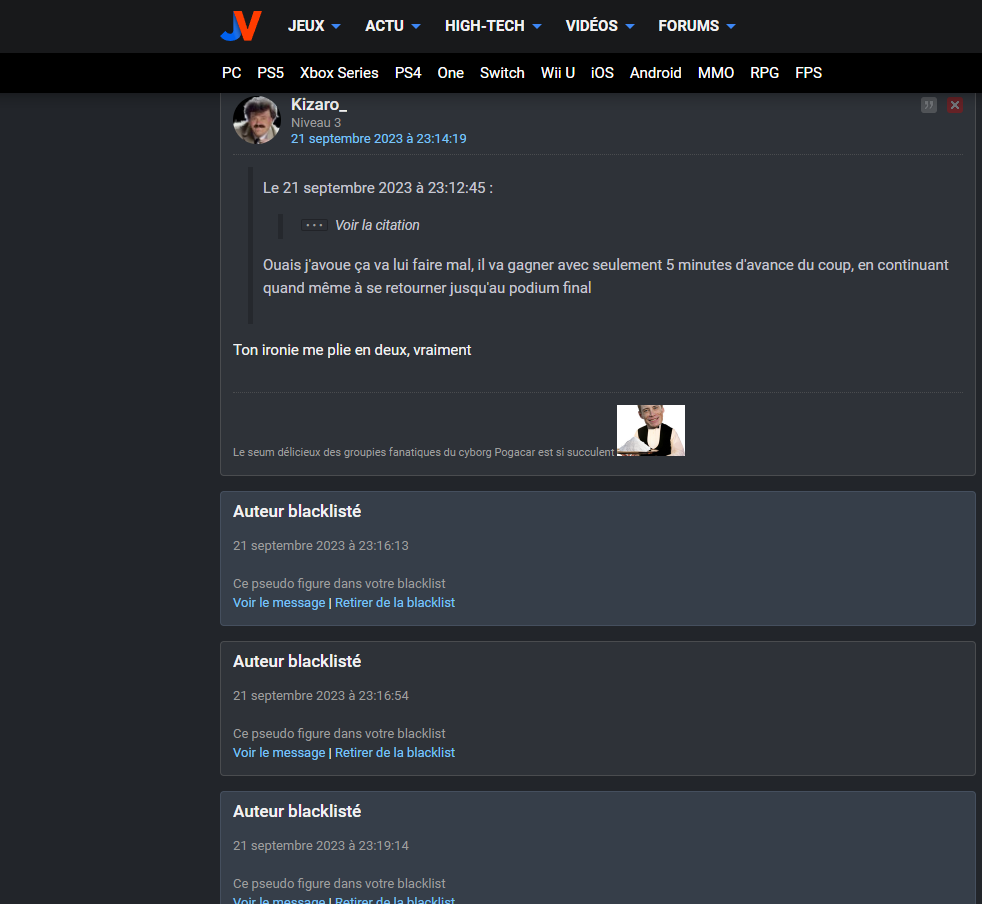Image resolution: width=982 pixels, height=904 pixels.
Task: Click the quote header 'Le 21 septembre 2023 à 23:12:45 :'
Action: [x=378, y=188]
